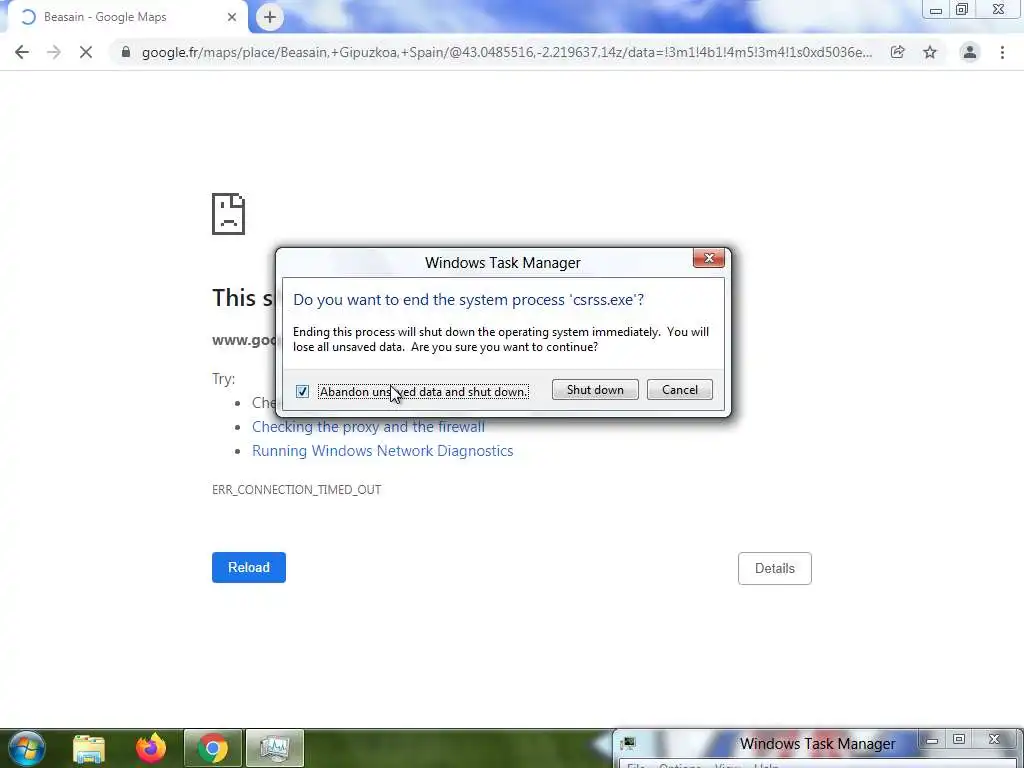
Task: Click the background Task Manager window icon
Action: [628, 743]
